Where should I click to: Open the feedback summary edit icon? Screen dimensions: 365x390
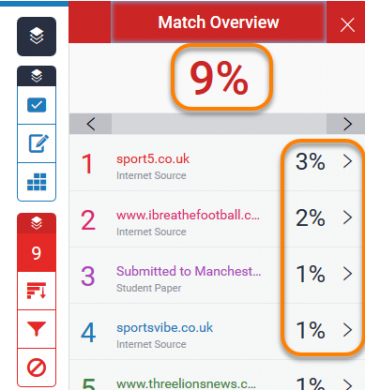(x=36, y=144)
